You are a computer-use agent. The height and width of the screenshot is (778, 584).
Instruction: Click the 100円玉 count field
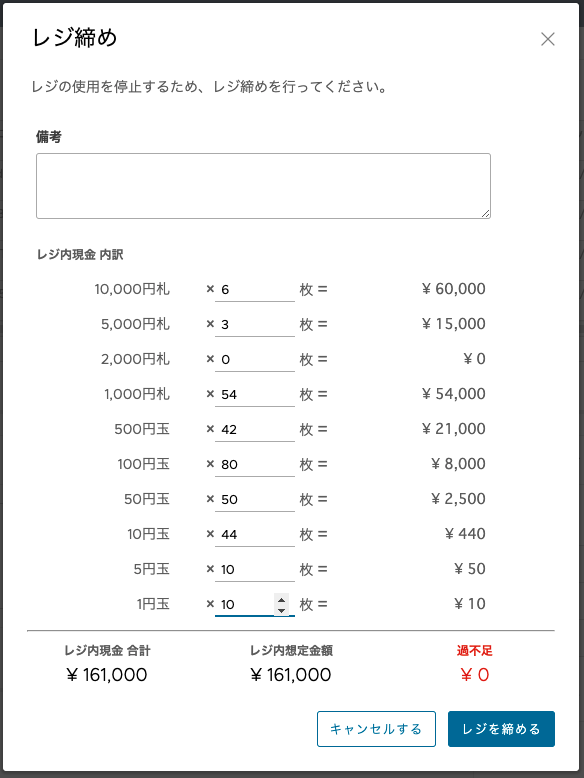click(255, 465)
